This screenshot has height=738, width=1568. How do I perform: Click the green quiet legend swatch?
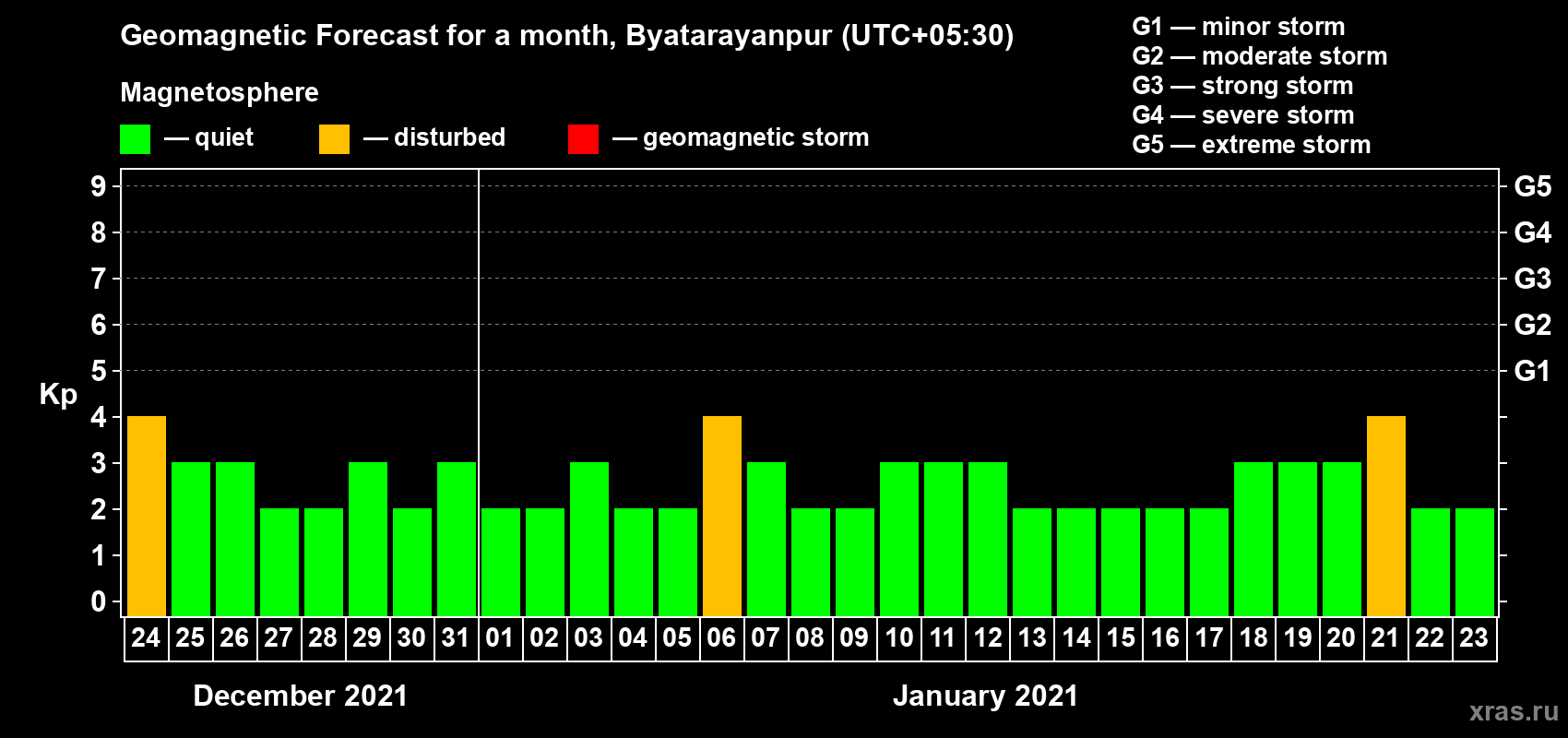coord(136,139)
